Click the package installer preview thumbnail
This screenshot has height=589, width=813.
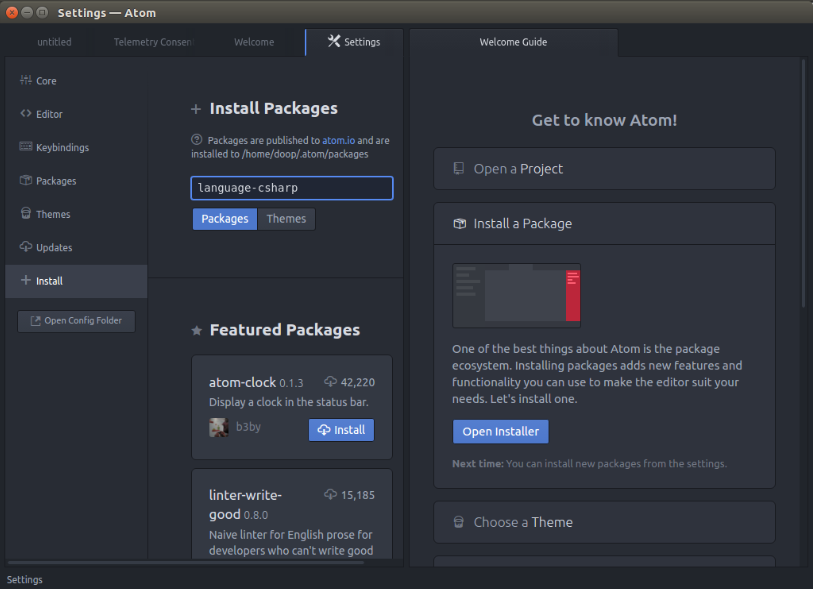click(x=516, y=296)
